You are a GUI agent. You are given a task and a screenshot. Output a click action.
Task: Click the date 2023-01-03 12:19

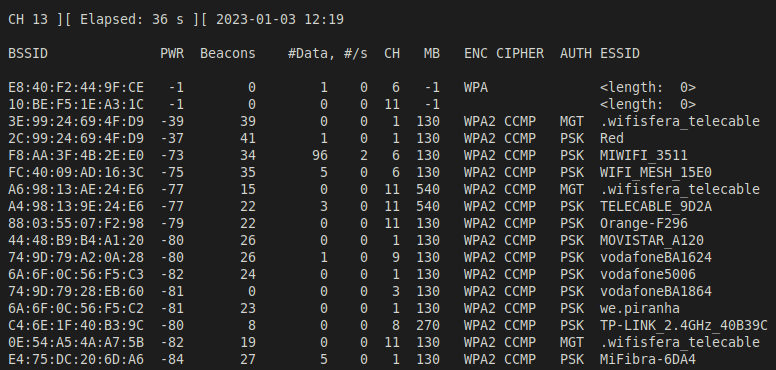(280, 20)
